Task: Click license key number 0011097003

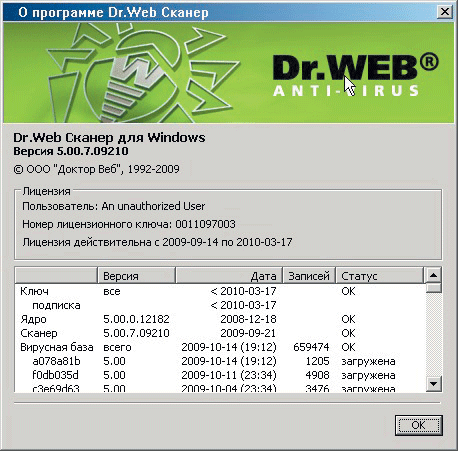Action: tap(205, 224)
